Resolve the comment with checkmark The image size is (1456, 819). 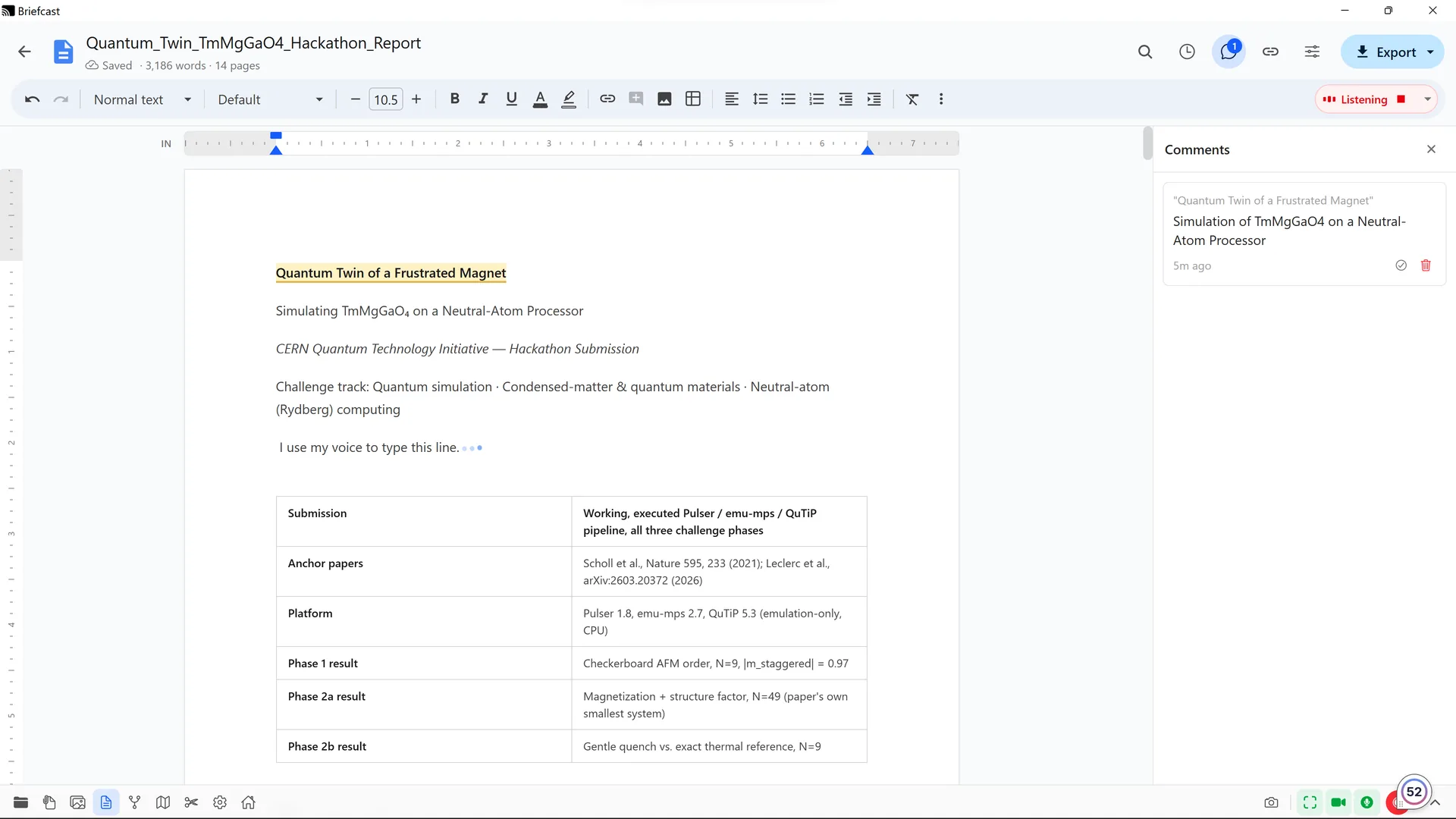[x=1401, y=265]
